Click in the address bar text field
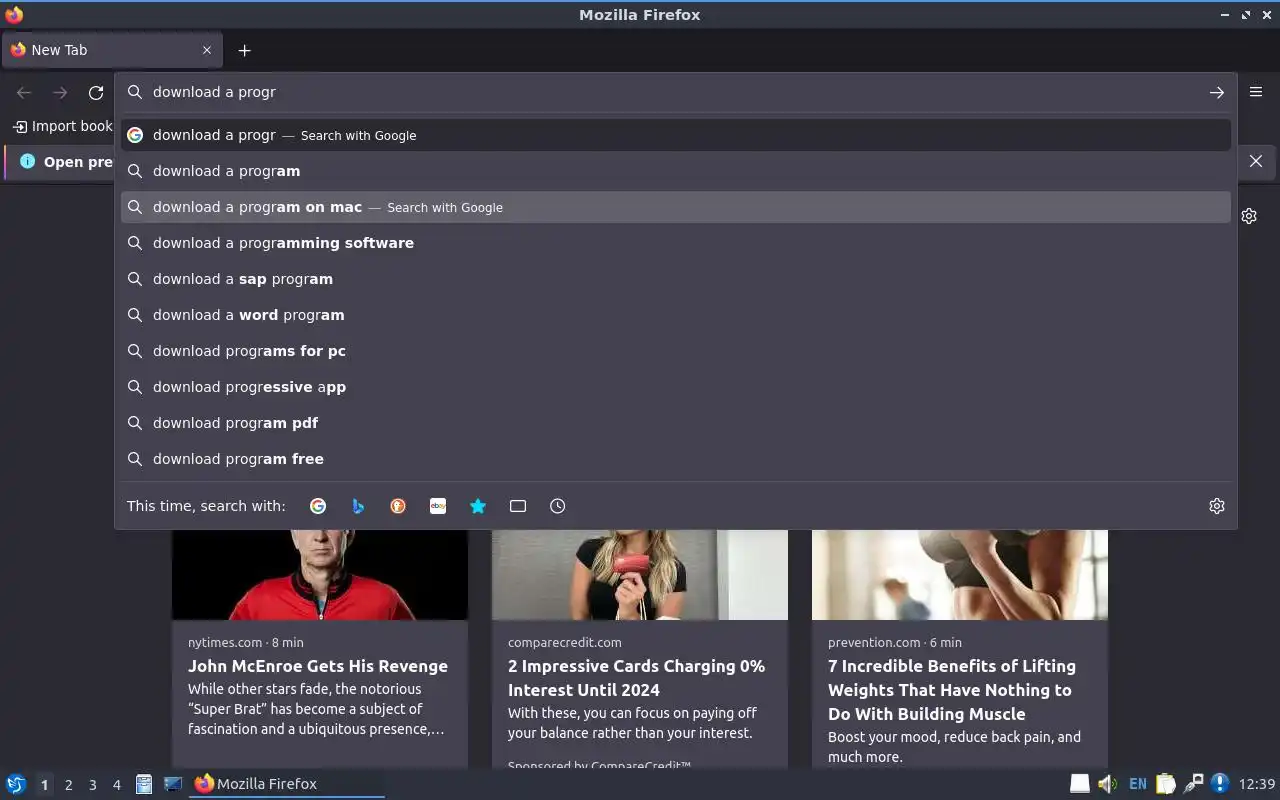Viewport: 1280px width, 800px height. (675, 92)
